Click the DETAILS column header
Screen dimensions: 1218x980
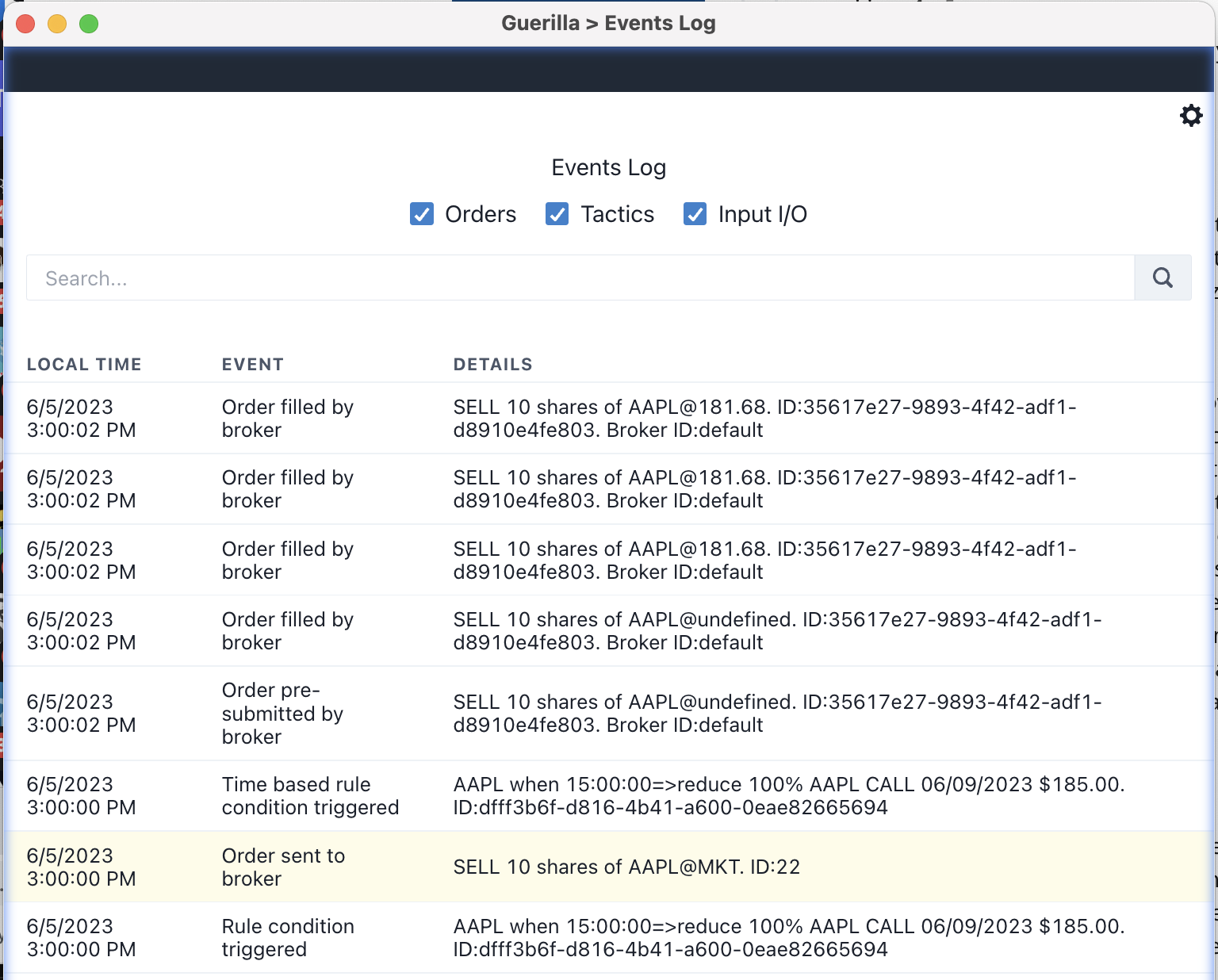click(x=492, y=365)
